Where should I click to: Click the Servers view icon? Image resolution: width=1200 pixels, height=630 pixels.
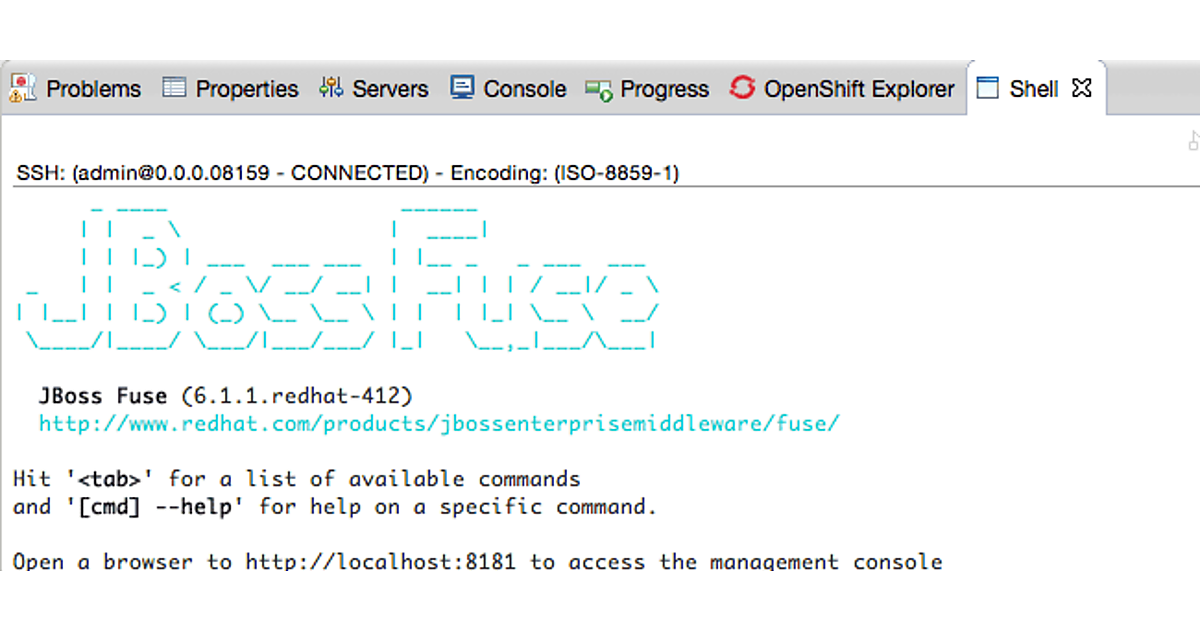point(331,88)
